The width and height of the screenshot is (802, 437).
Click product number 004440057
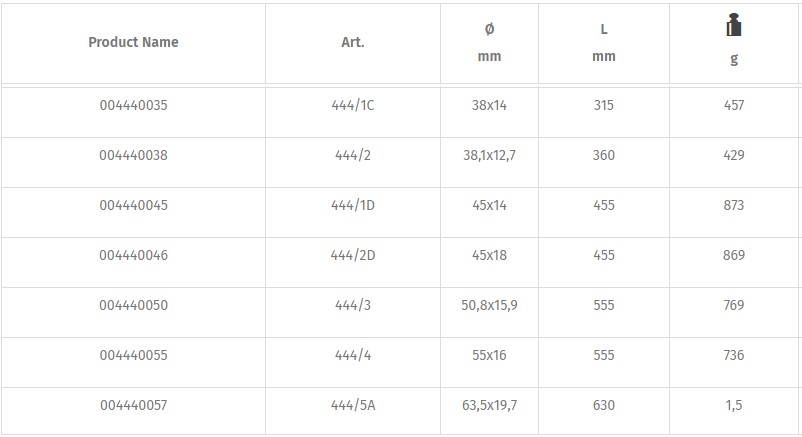(x=133, y=405)
